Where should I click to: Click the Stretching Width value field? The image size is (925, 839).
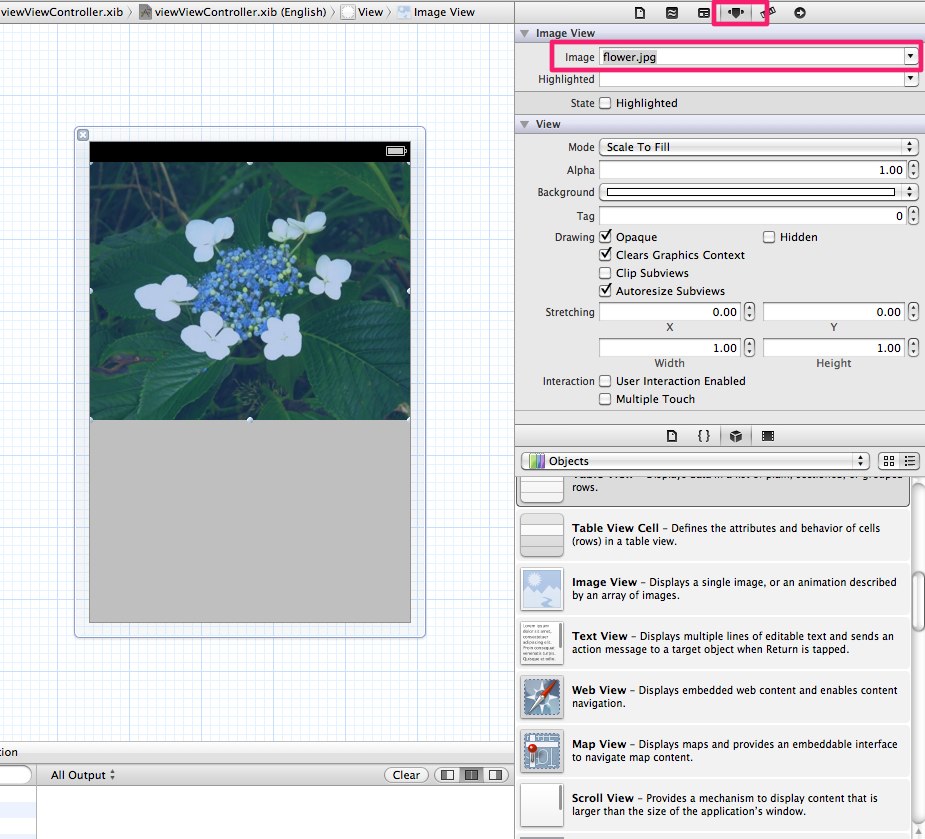[671, 348]
